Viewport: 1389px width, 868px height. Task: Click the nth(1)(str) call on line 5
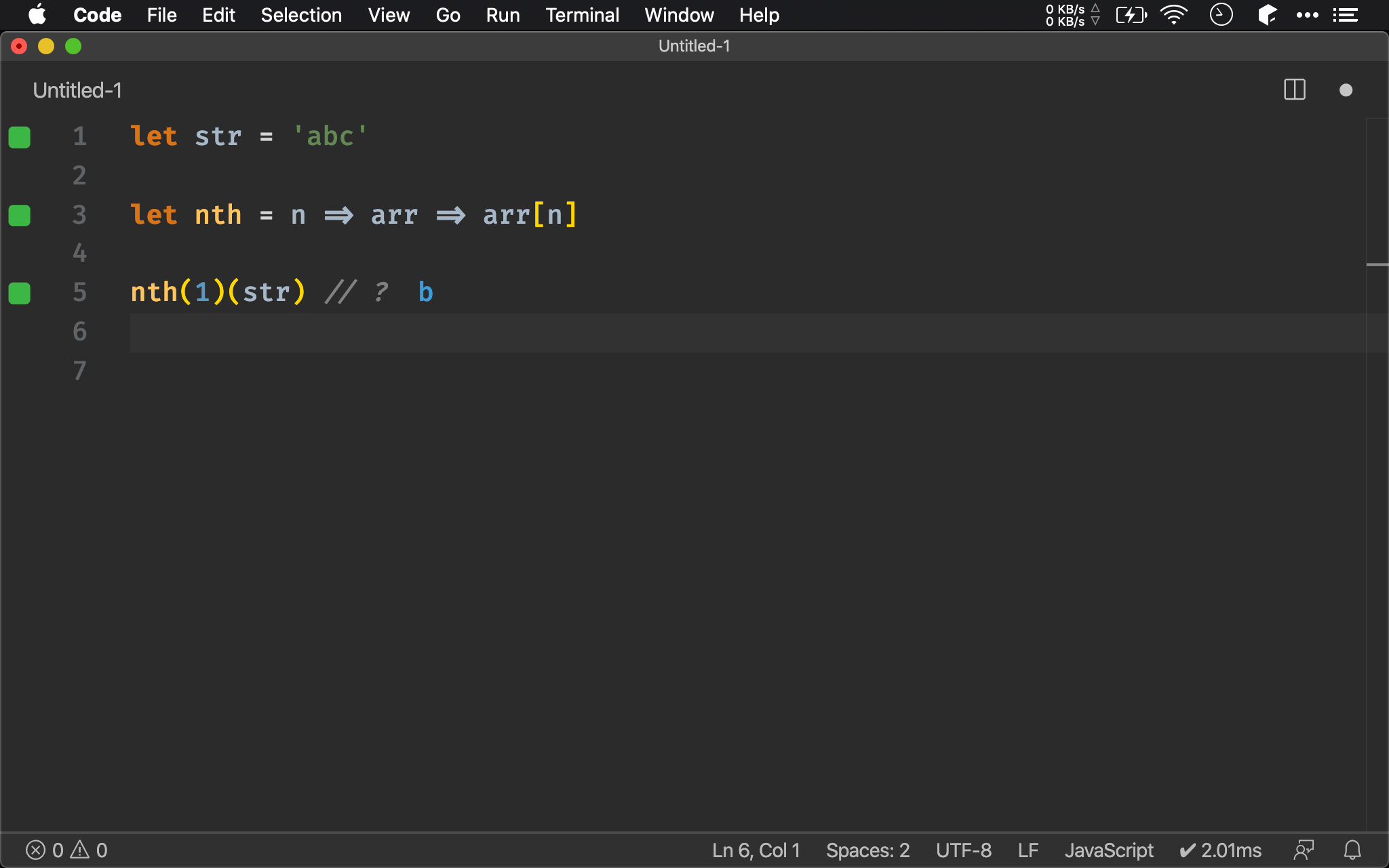click(x=218, y=292)
